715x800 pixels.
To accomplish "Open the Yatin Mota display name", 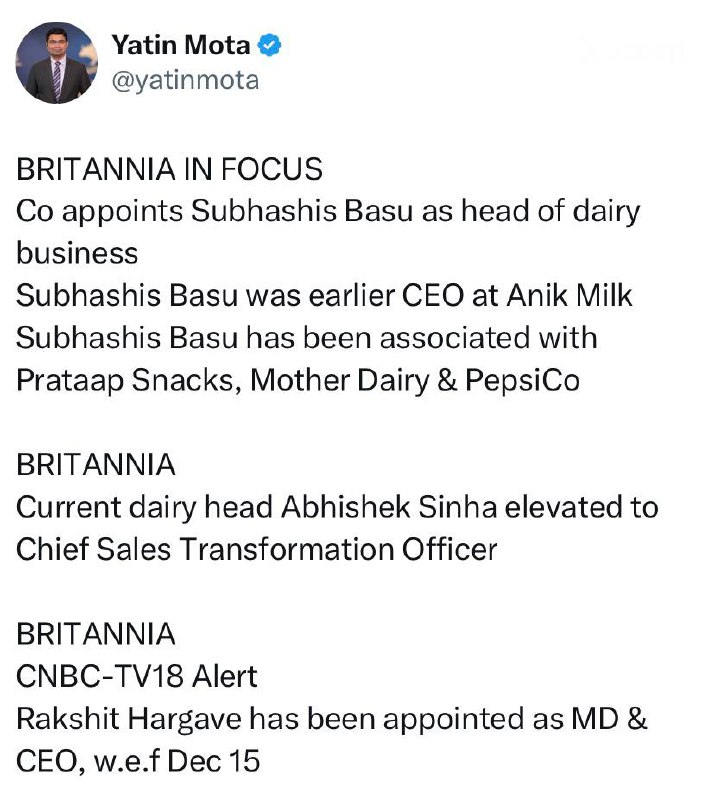I will coord(182,45).
